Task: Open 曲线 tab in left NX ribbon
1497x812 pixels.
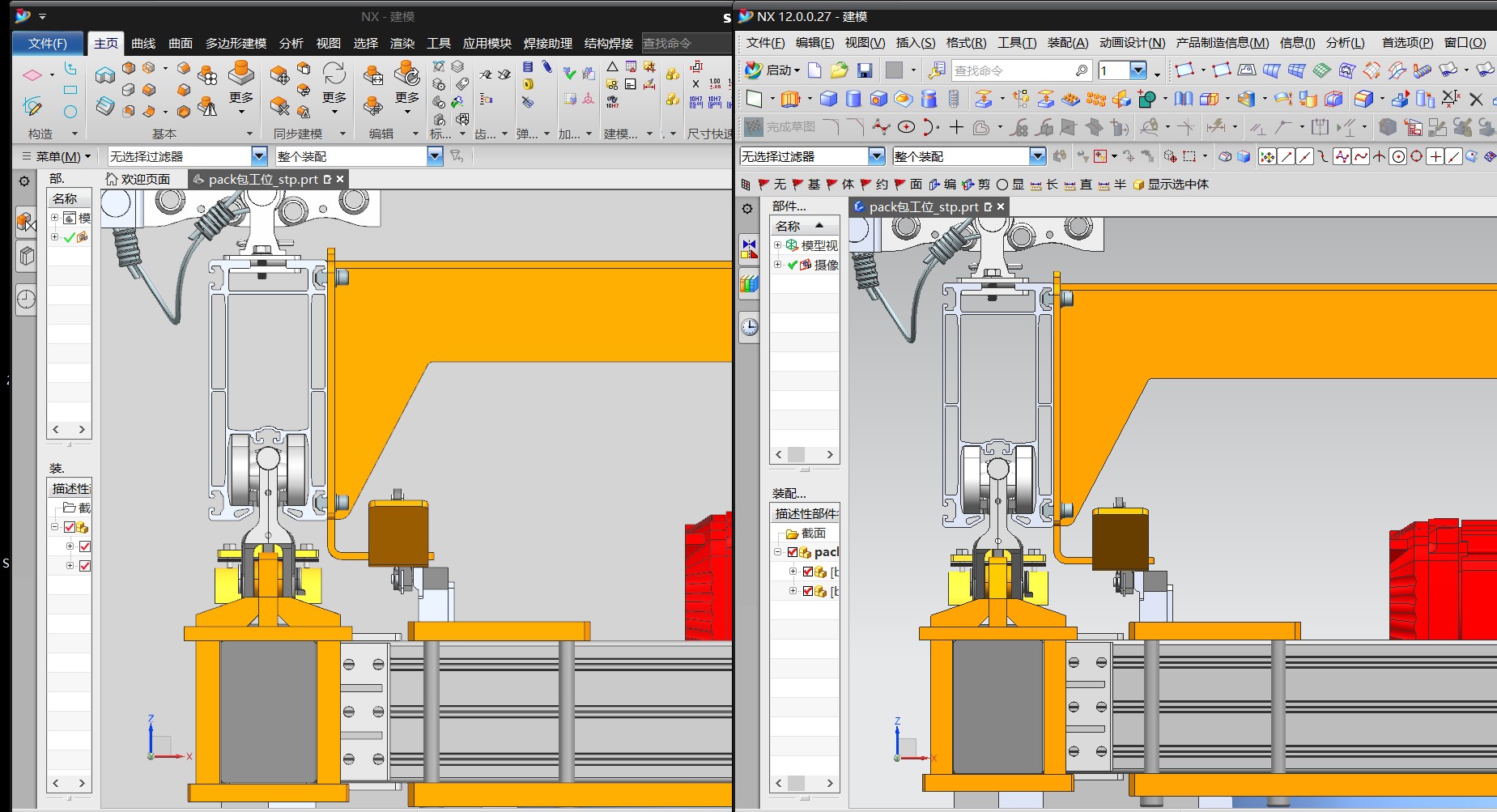Action: coord(143,43)
